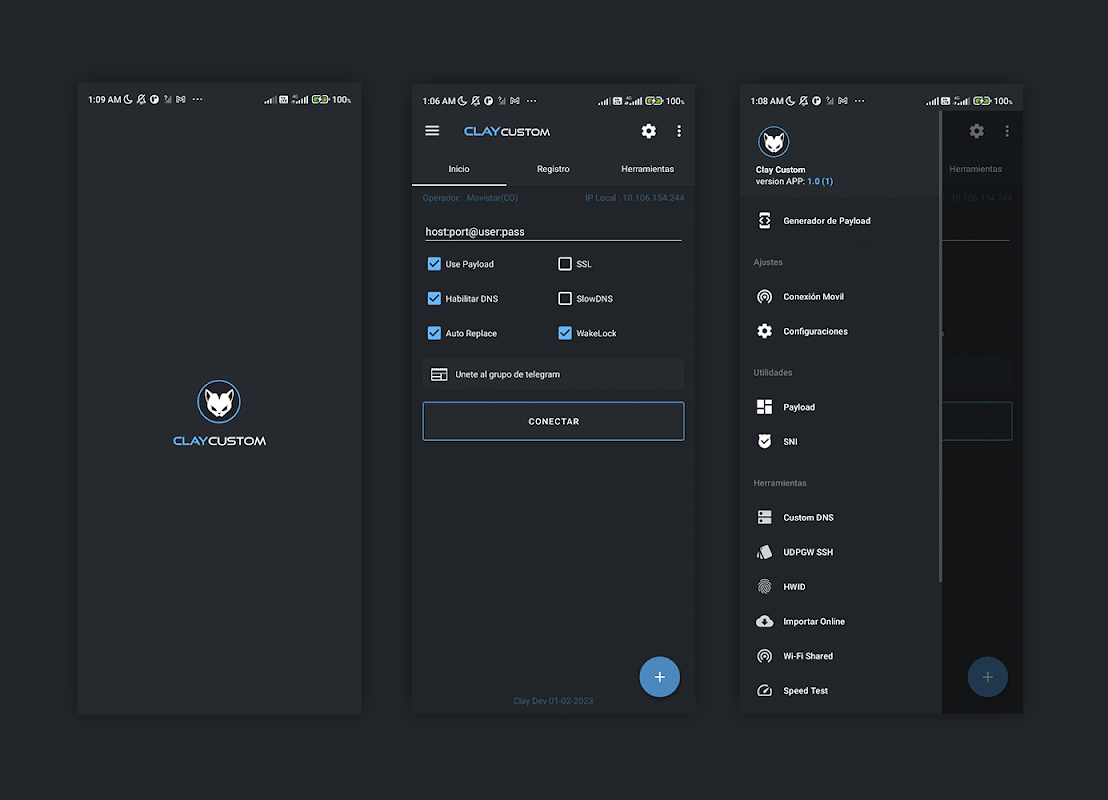Click the Operador: Movistar(CO) text
Image resolution: width=1108 pixels, height=800 pixels.
coord(470,198)
